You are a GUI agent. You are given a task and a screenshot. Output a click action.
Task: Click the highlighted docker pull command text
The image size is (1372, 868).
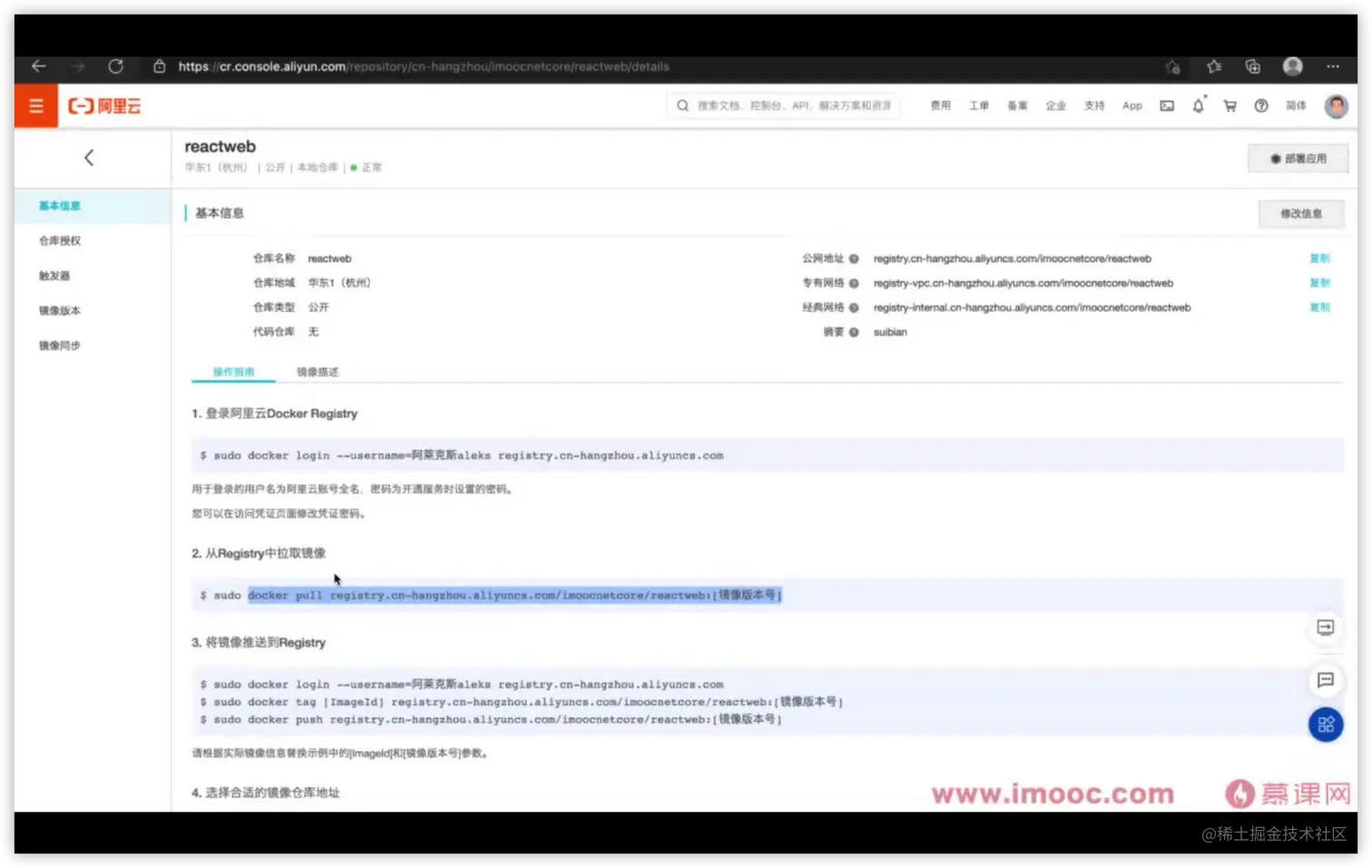514,596
